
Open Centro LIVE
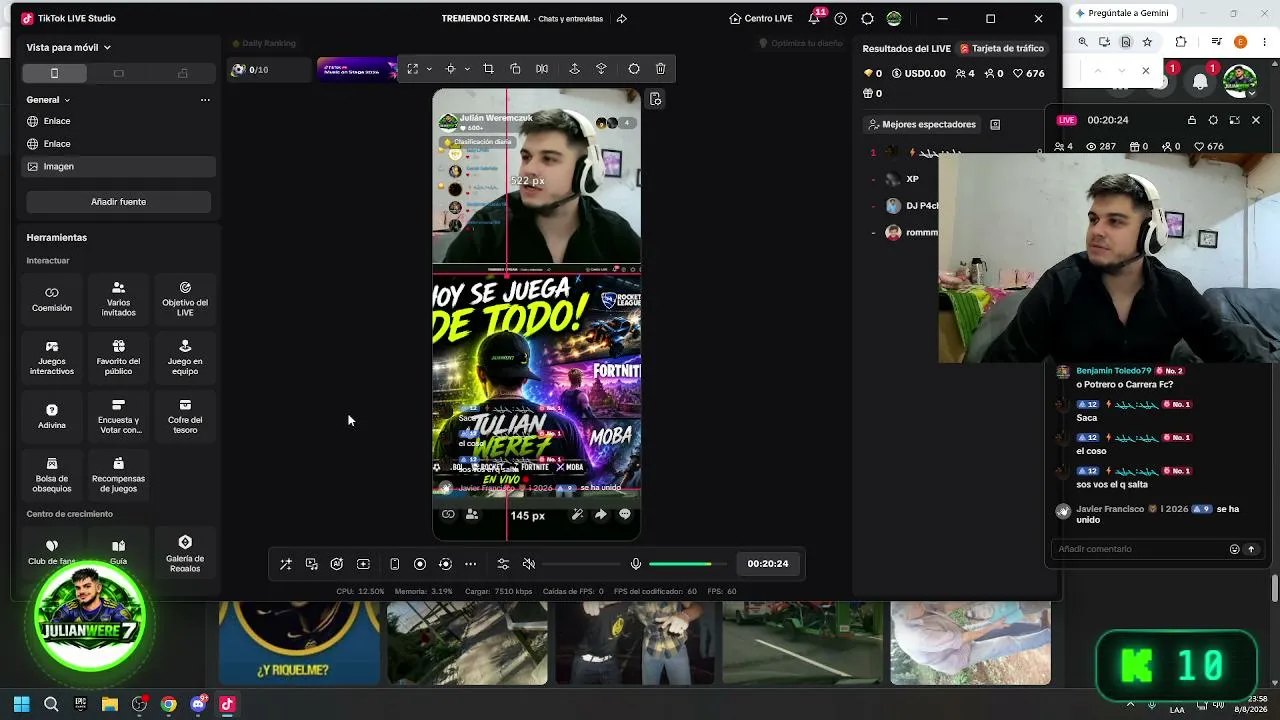point(761,18)
